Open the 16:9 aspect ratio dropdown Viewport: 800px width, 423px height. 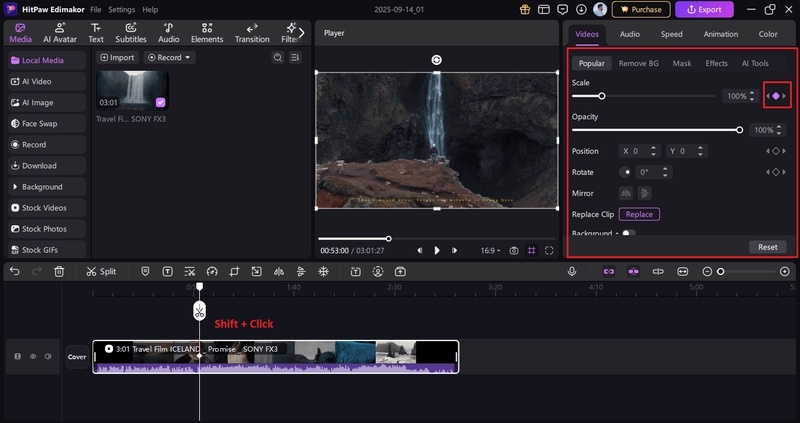[x=490, y=251]
